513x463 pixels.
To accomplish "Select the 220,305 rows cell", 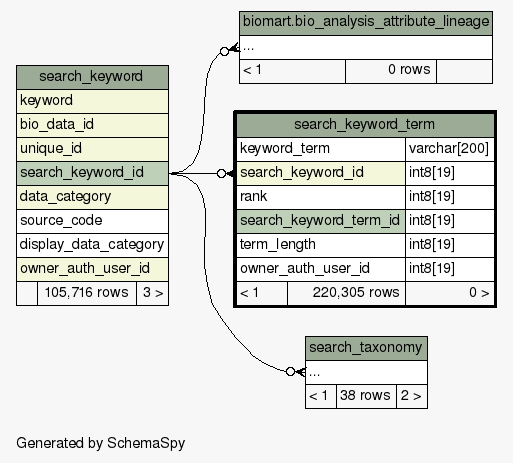I will click(x=346, y=293).
